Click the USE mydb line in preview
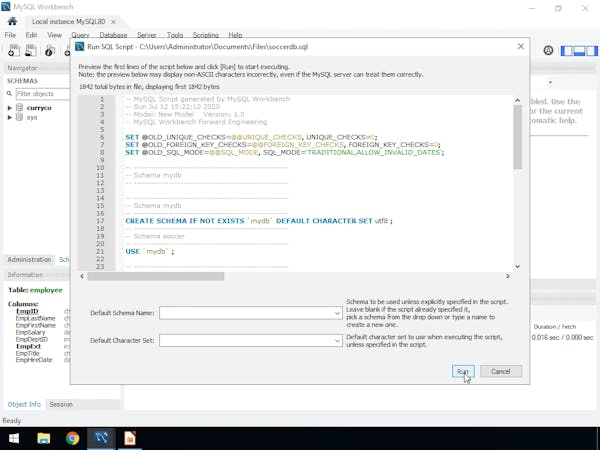 point(150,251)
